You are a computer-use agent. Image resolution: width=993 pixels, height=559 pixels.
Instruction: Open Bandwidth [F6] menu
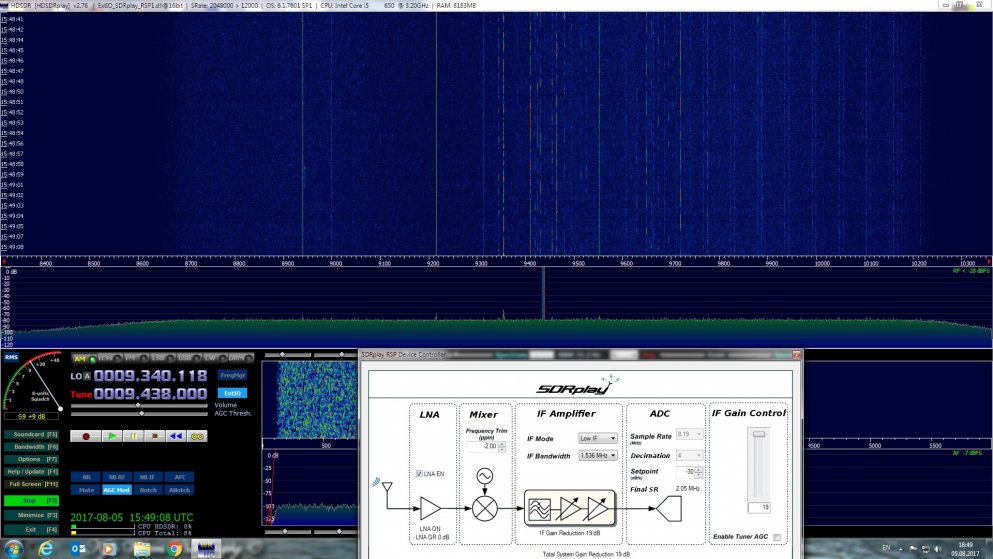(x=32, y=447)
